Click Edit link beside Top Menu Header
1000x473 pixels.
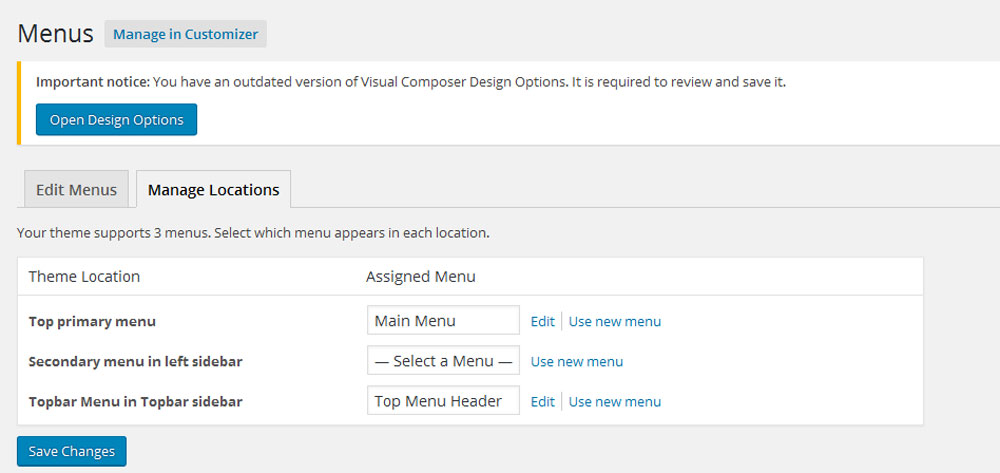(542, 401)
